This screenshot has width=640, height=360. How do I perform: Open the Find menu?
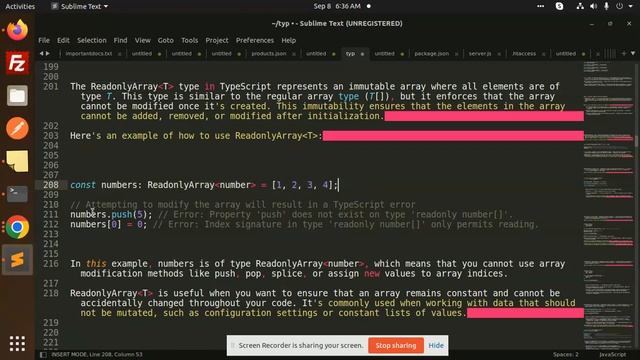click(x=120, y=40)
